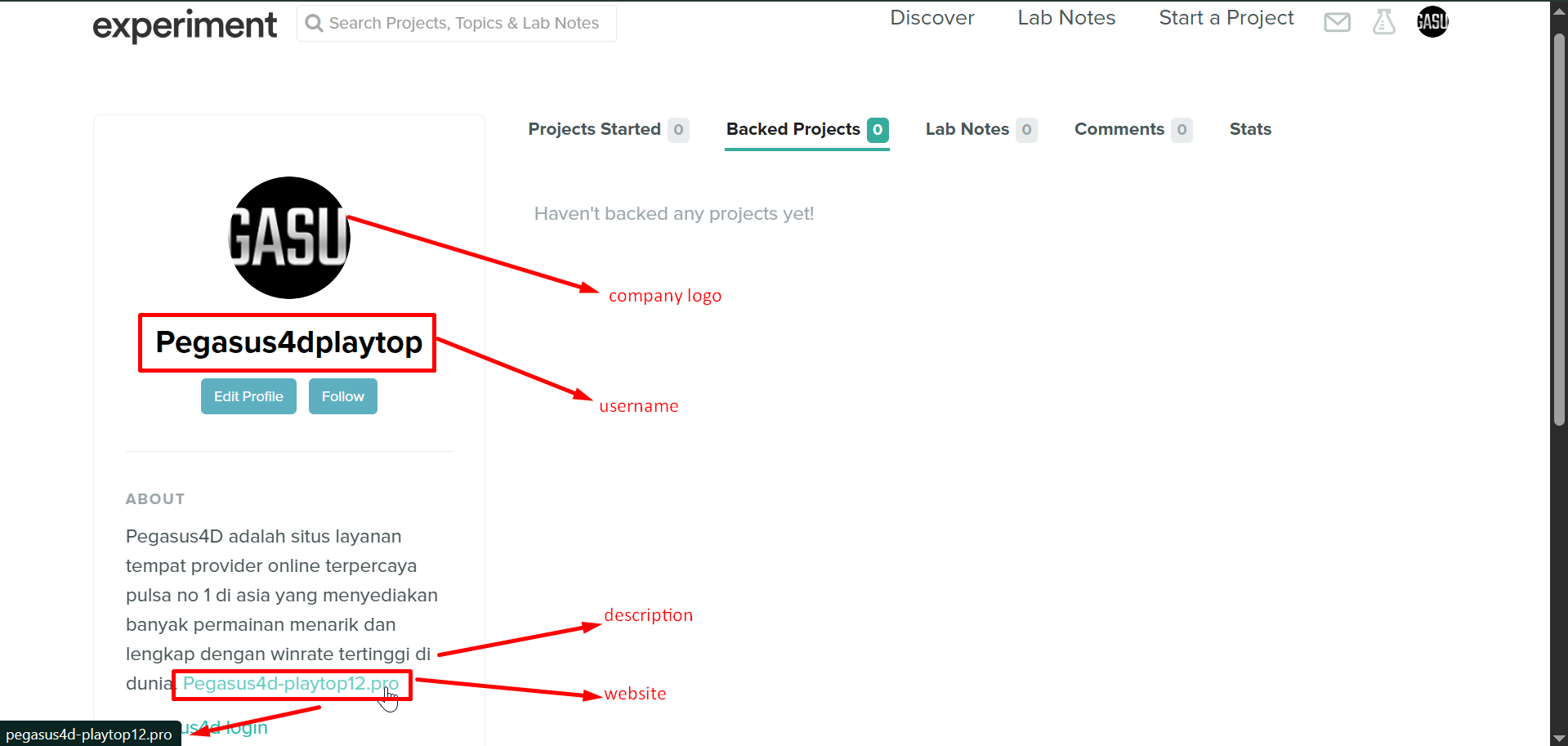Click the experiment logo
The width and height of the screenshot is (1568, 746).
coord(185,25)
